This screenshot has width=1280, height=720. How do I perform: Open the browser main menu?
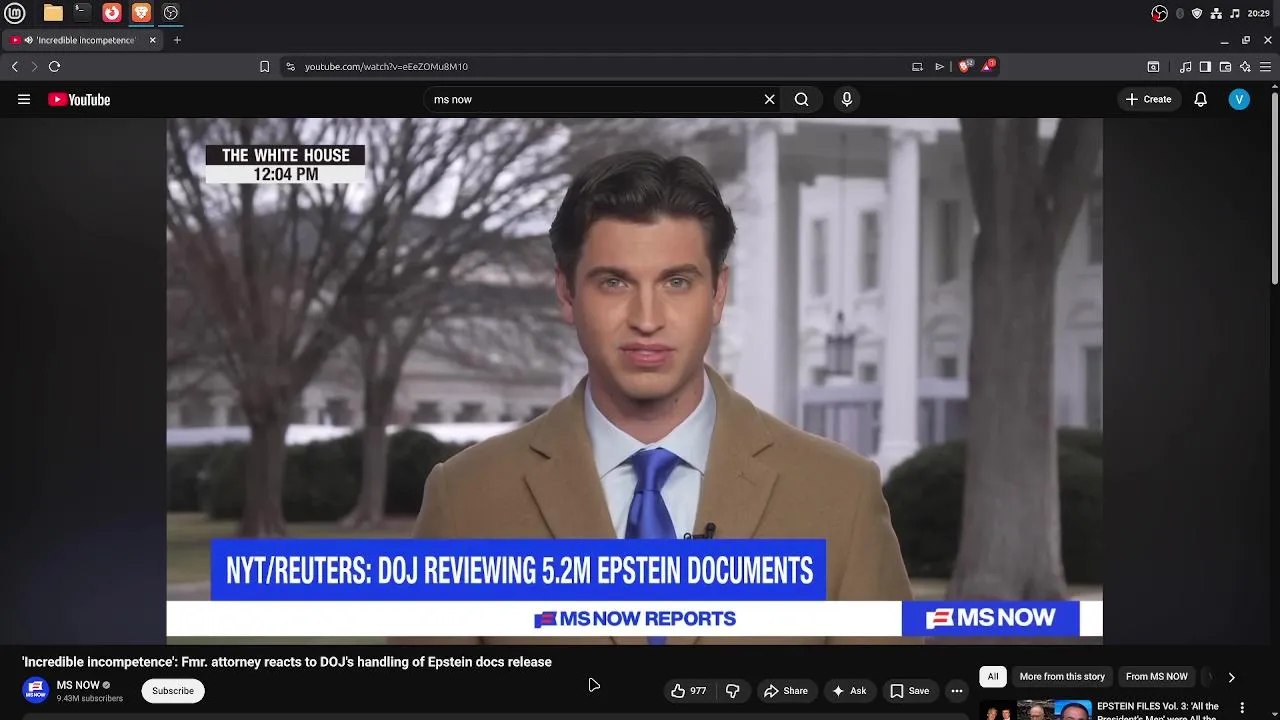pos(1265,66)
